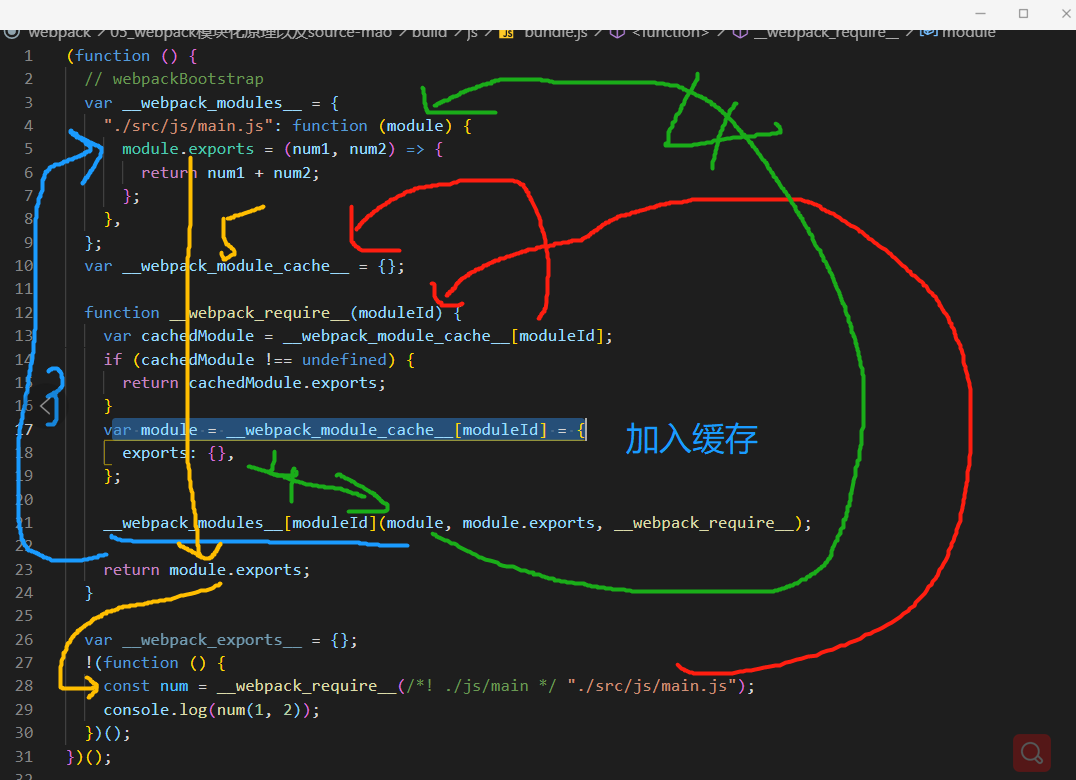Viewport: 1076px width, 780px height.
Task: Open the search magnifier button in the corner
Action: [x=1031, y=753]
